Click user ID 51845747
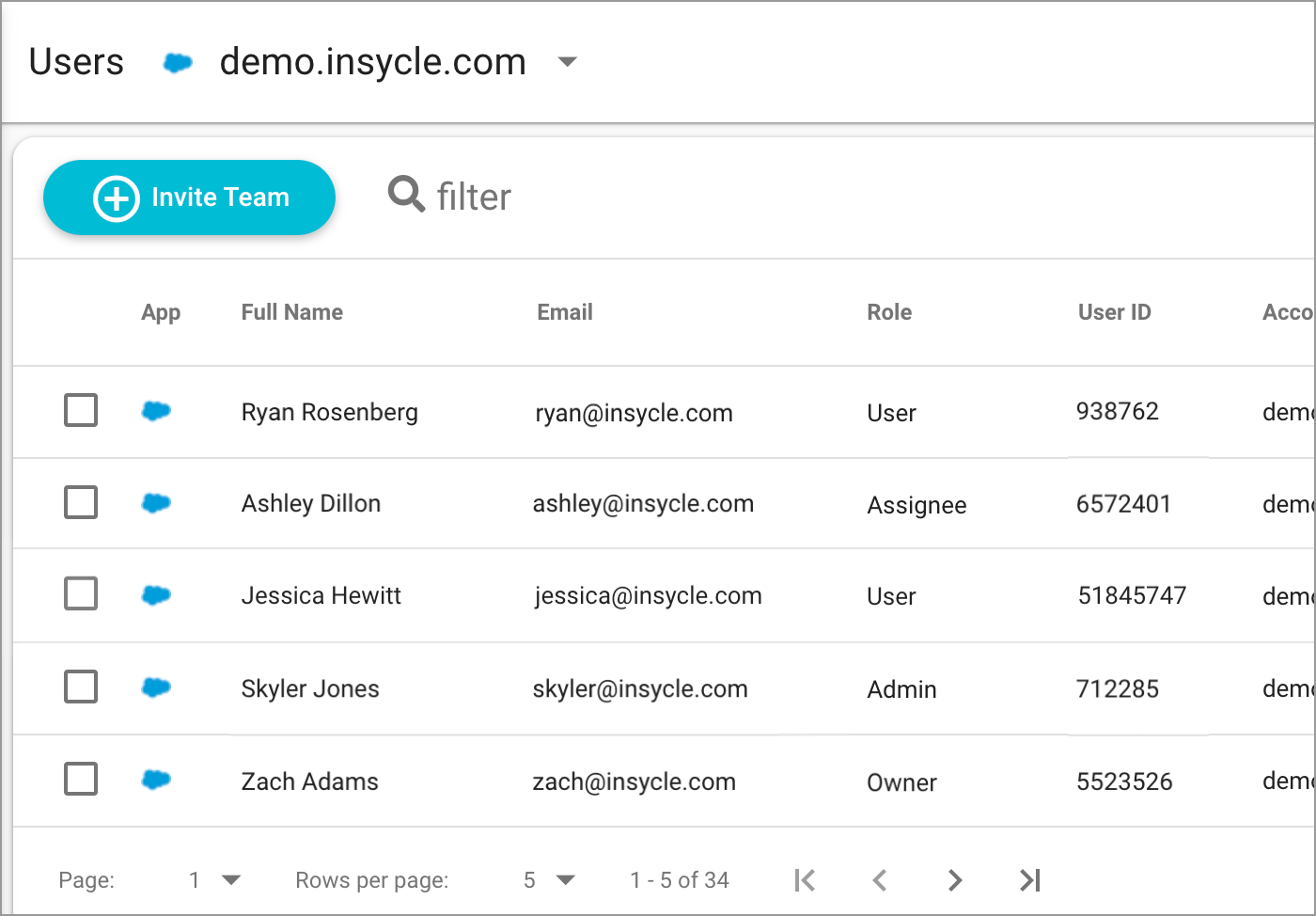1316x916 pixels. pyautogui.click(x=1132, y=595)
